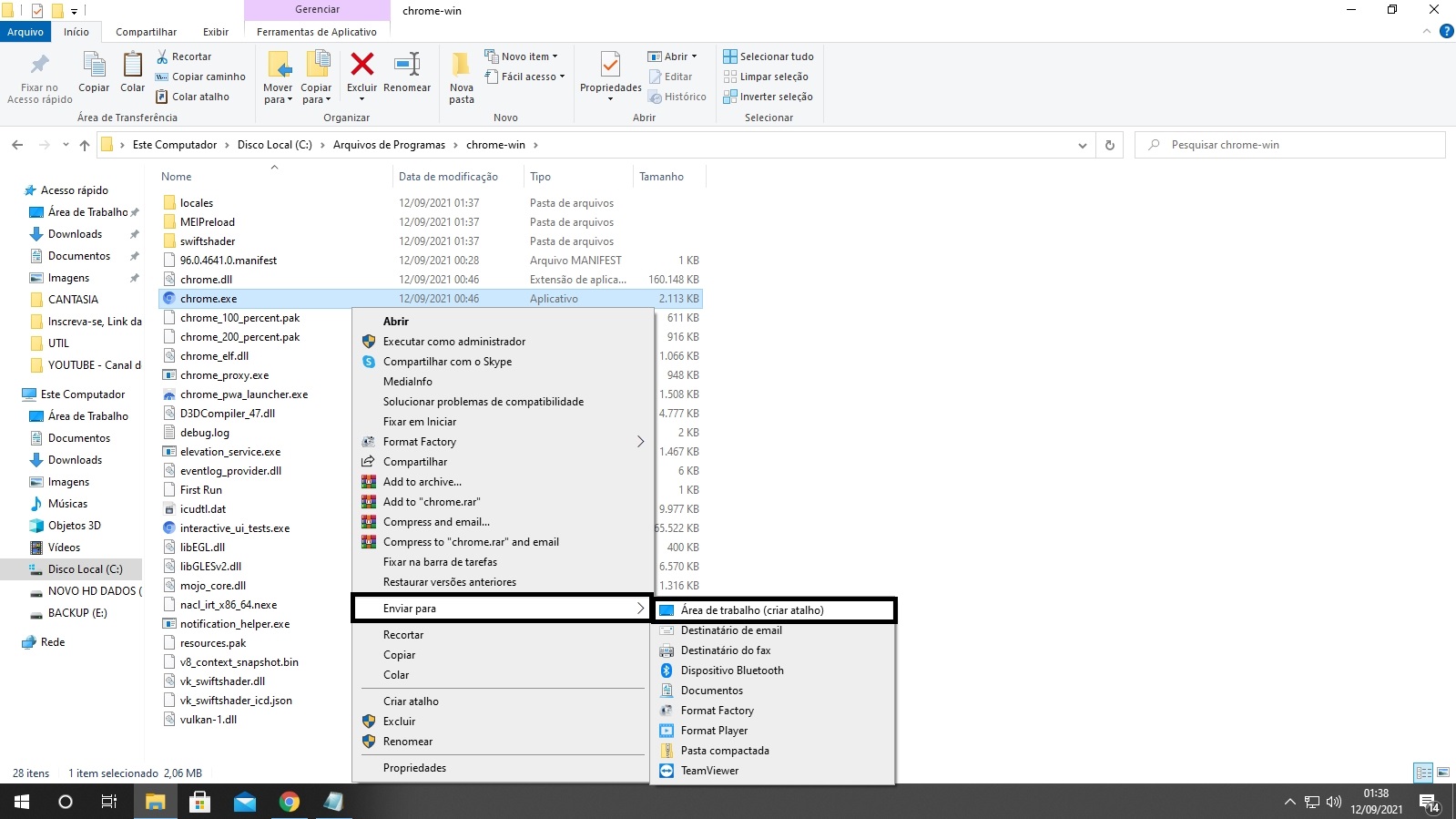Viewport: 1456px width, 819px height.
Task: Click Criar atalho in the context menu
Action: click(411, 701)
